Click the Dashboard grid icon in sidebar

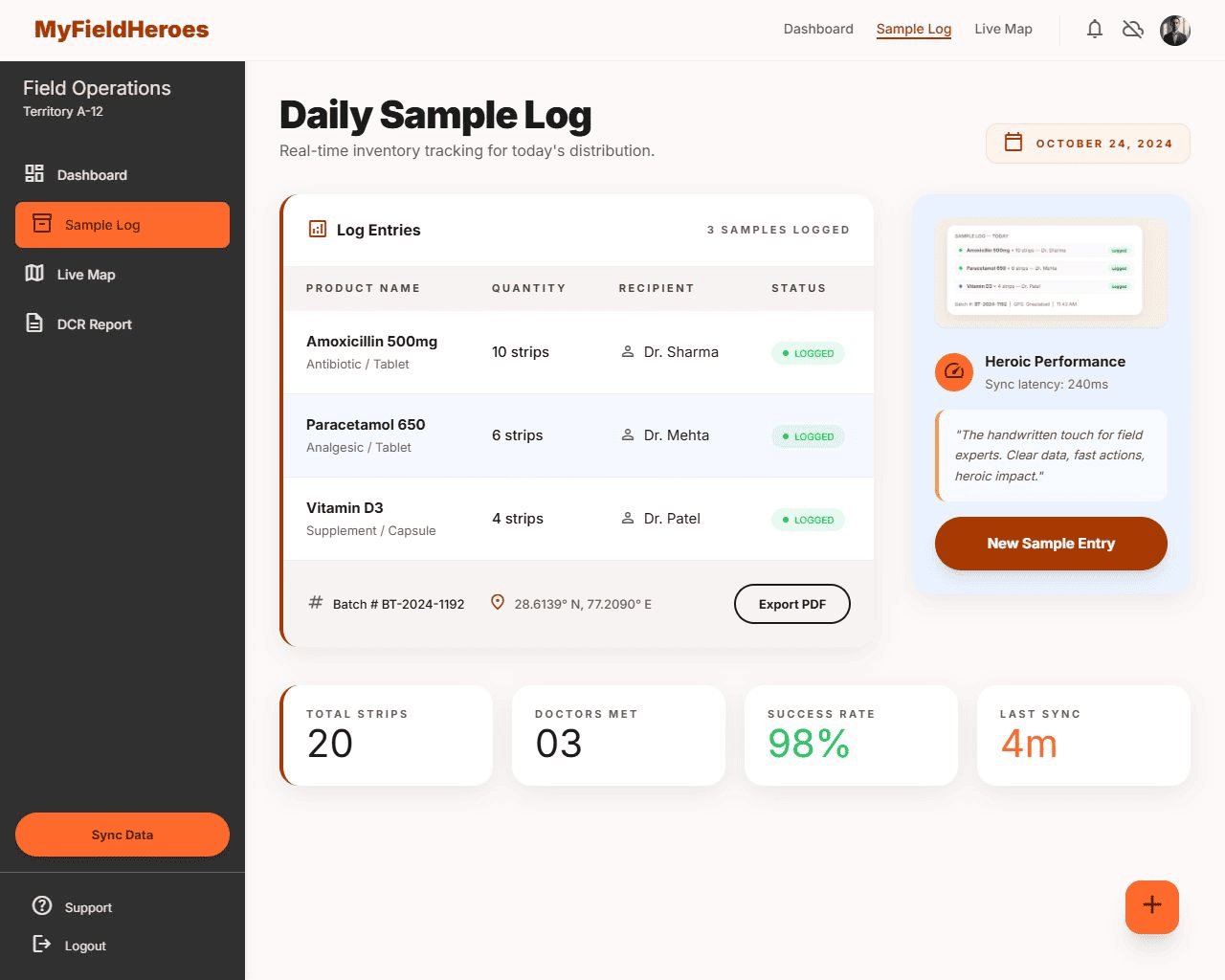click(34, 173)
